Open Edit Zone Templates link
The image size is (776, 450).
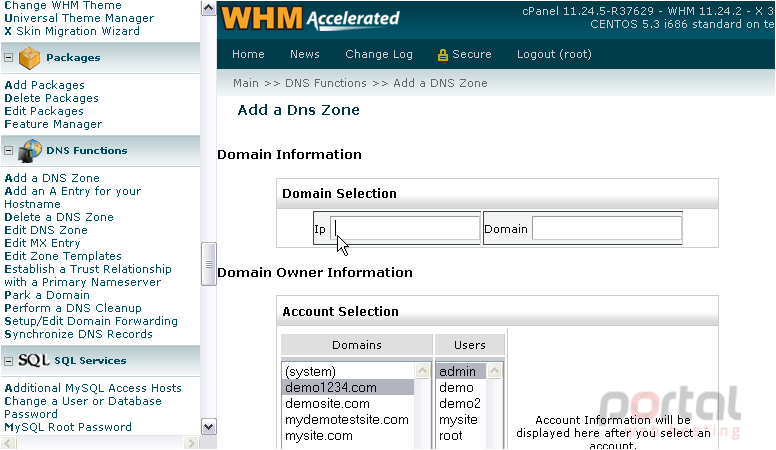63,256
